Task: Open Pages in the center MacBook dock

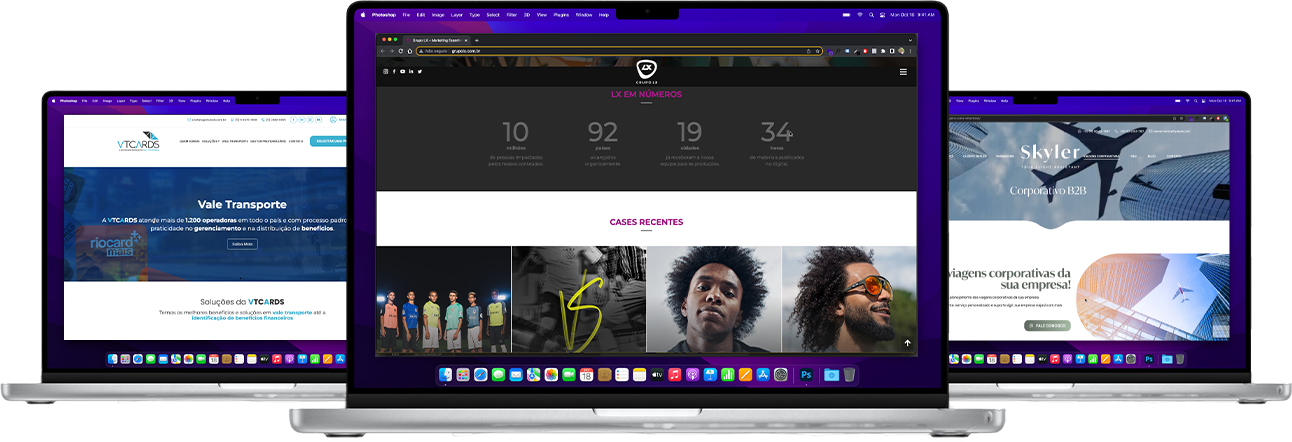Action: coord(746,375)
